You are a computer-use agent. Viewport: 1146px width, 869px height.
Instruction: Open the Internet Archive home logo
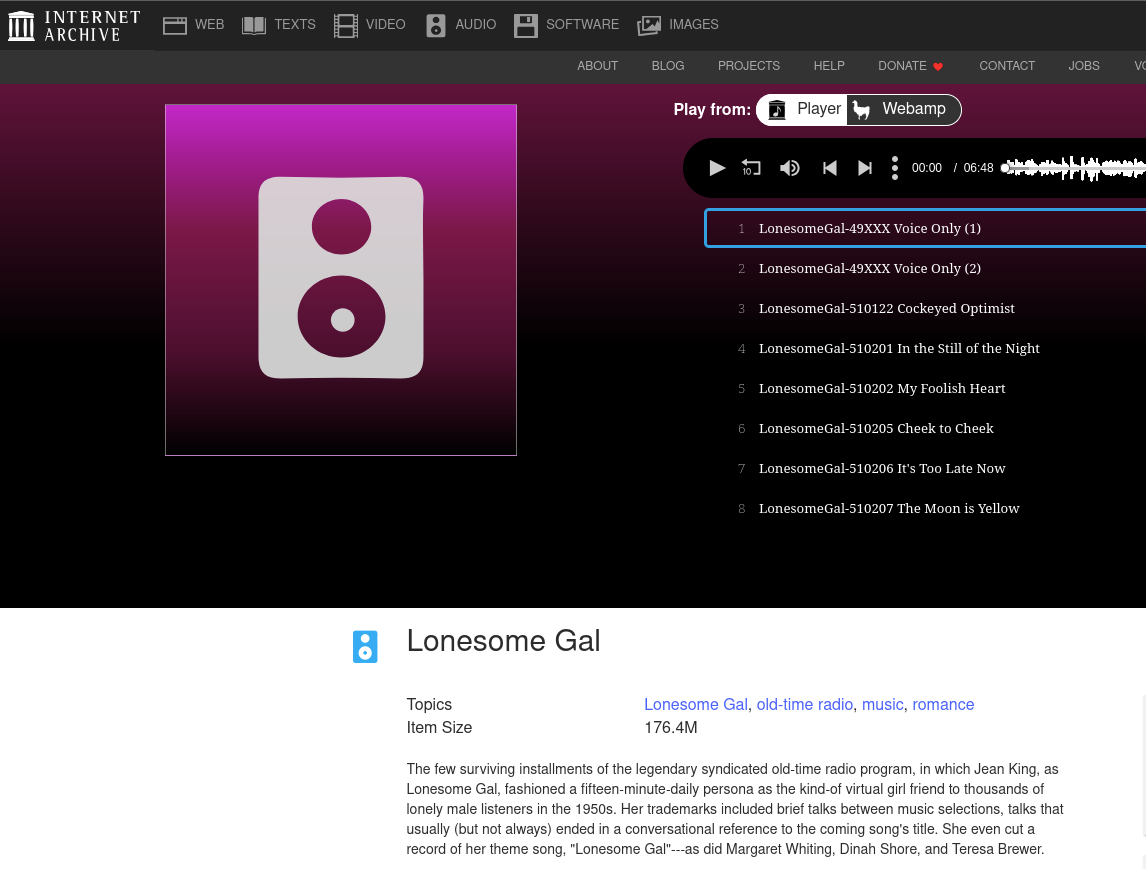point(74,26)
